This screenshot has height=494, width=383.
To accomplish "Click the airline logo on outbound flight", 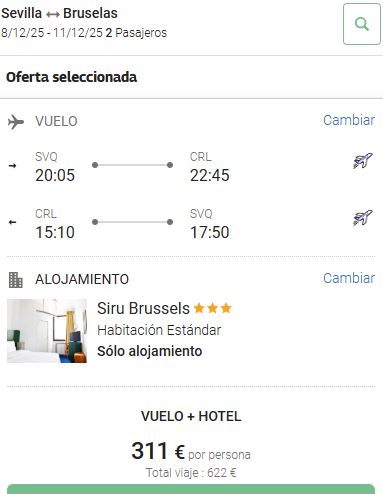I will 363,161.
